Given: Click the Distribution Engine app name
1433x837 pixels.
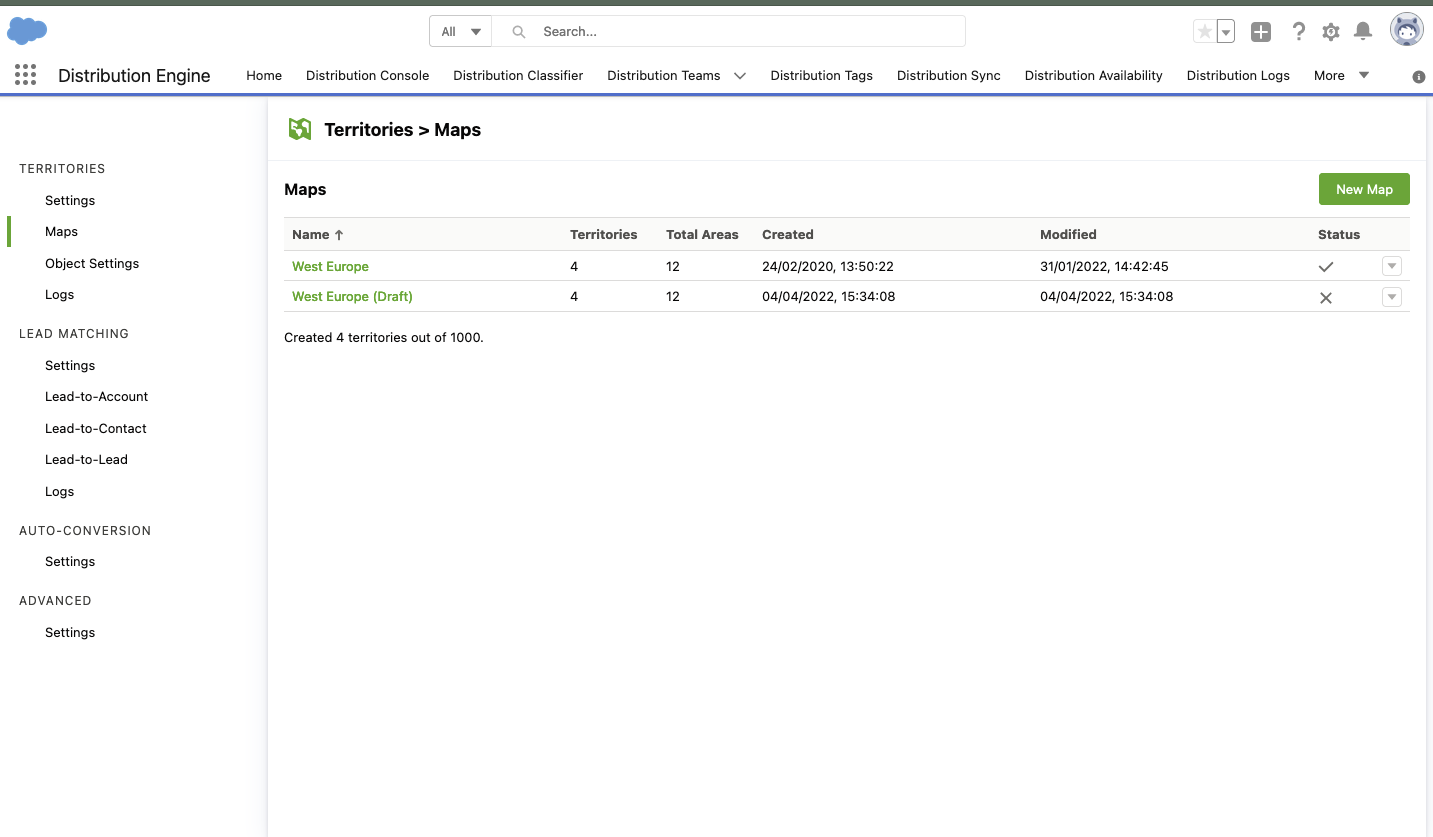Looking at the screenshot, I should click(134, 76).
